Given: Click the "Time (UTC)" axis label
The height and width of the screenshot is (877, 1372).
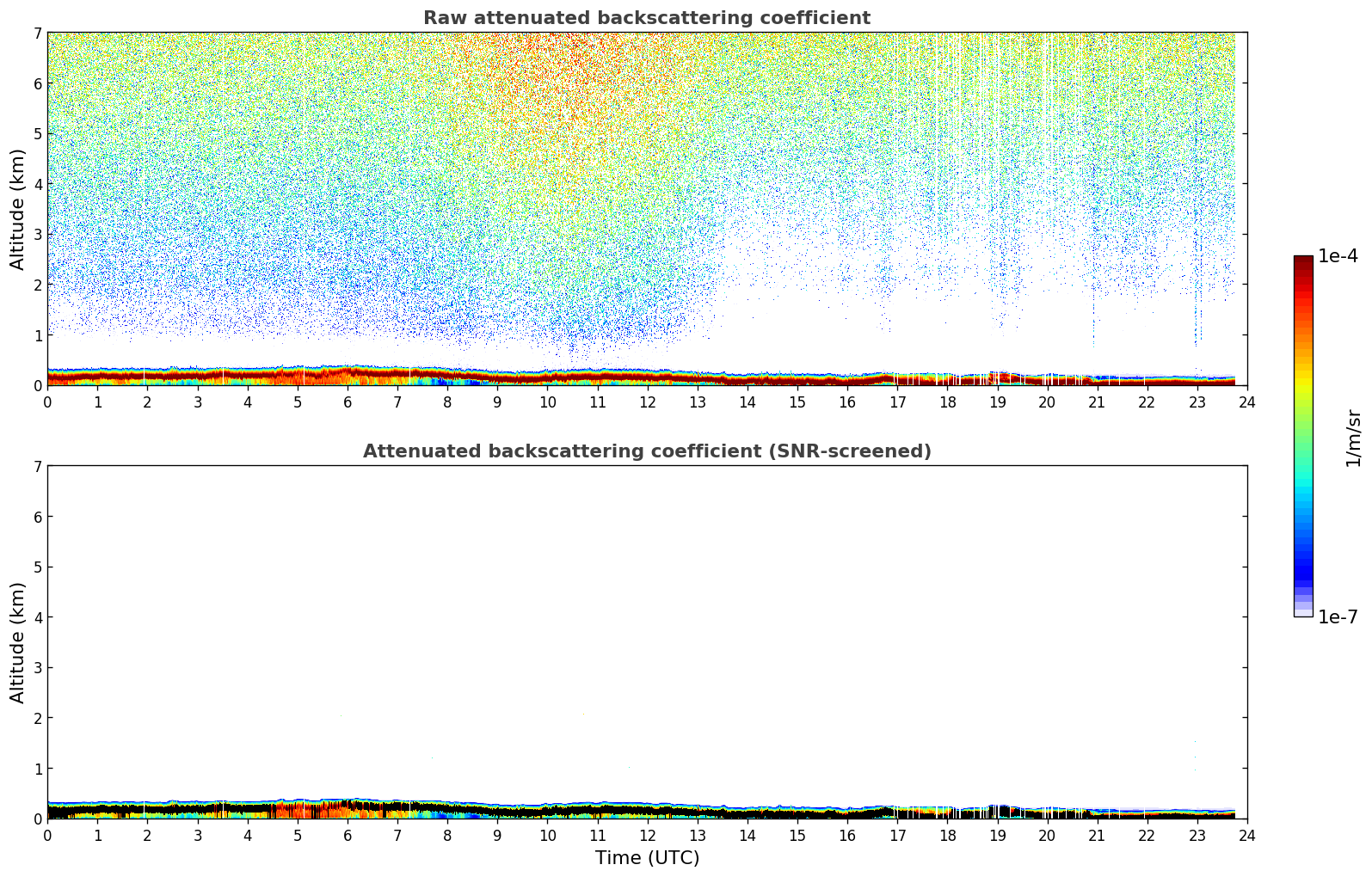Looking at the screenshot, I should pyautogui.click(x=647, y=858).
